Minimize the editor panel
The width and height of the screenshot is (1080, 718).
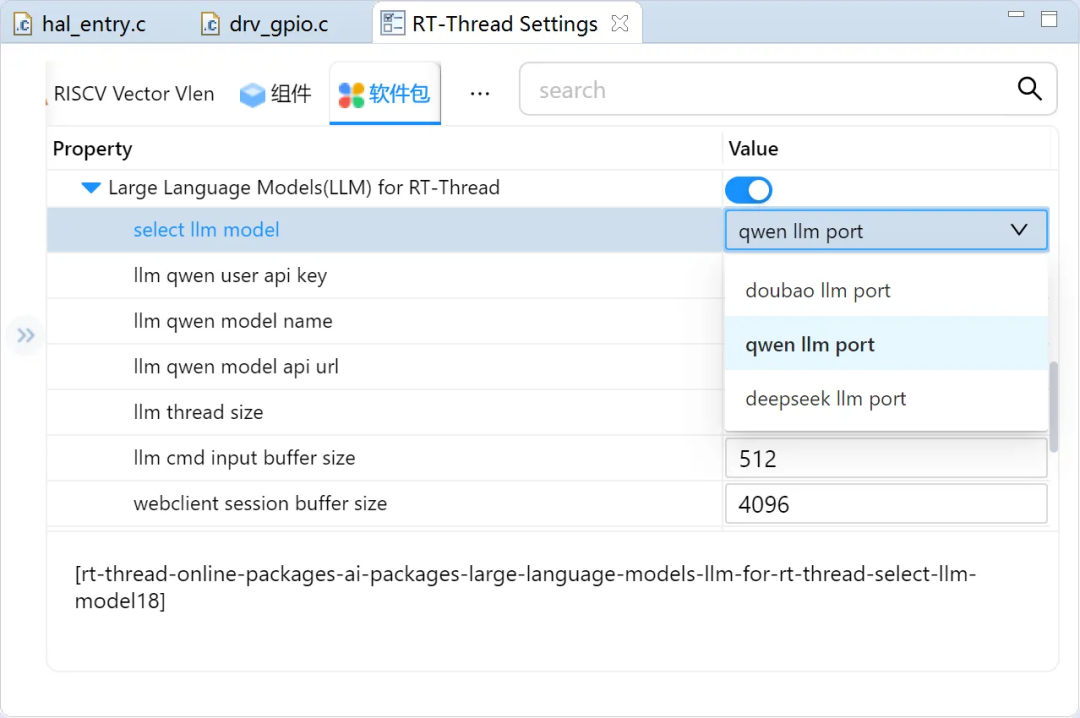(x=1016, y=14)
